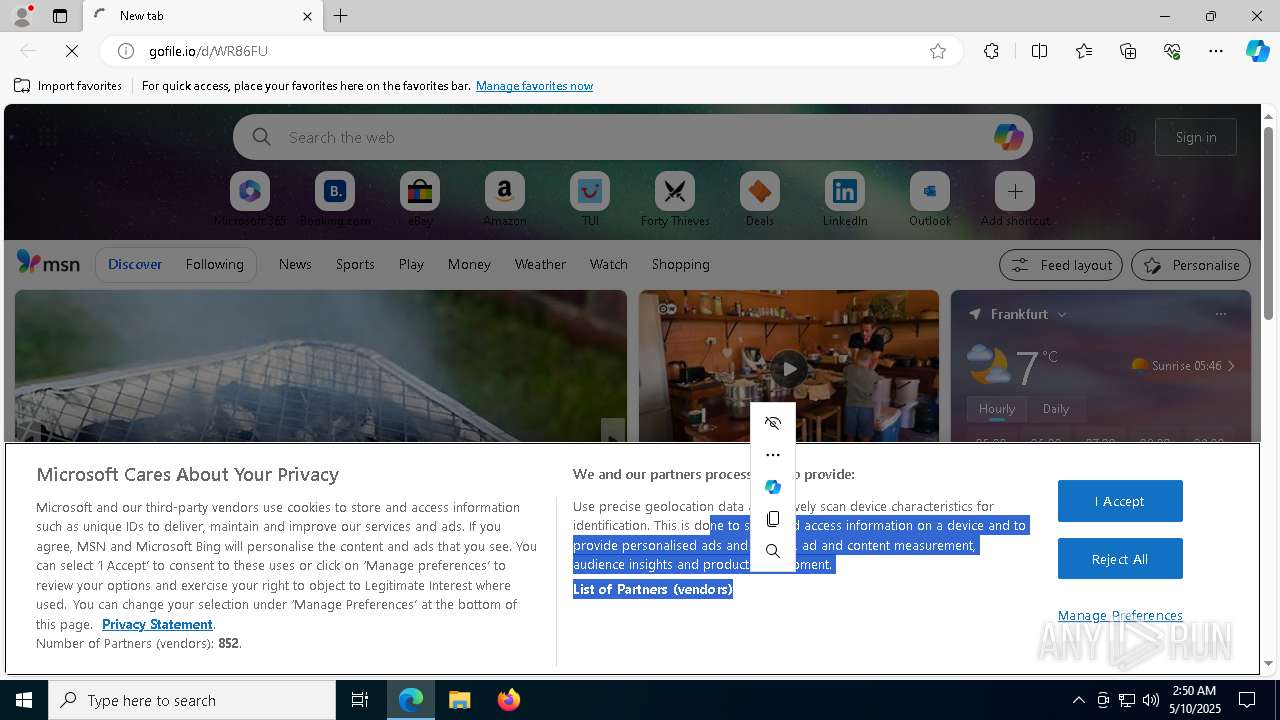Select the Daily forecast tab
This screenshot has height=720, width=1280.
click(1056, 409)
